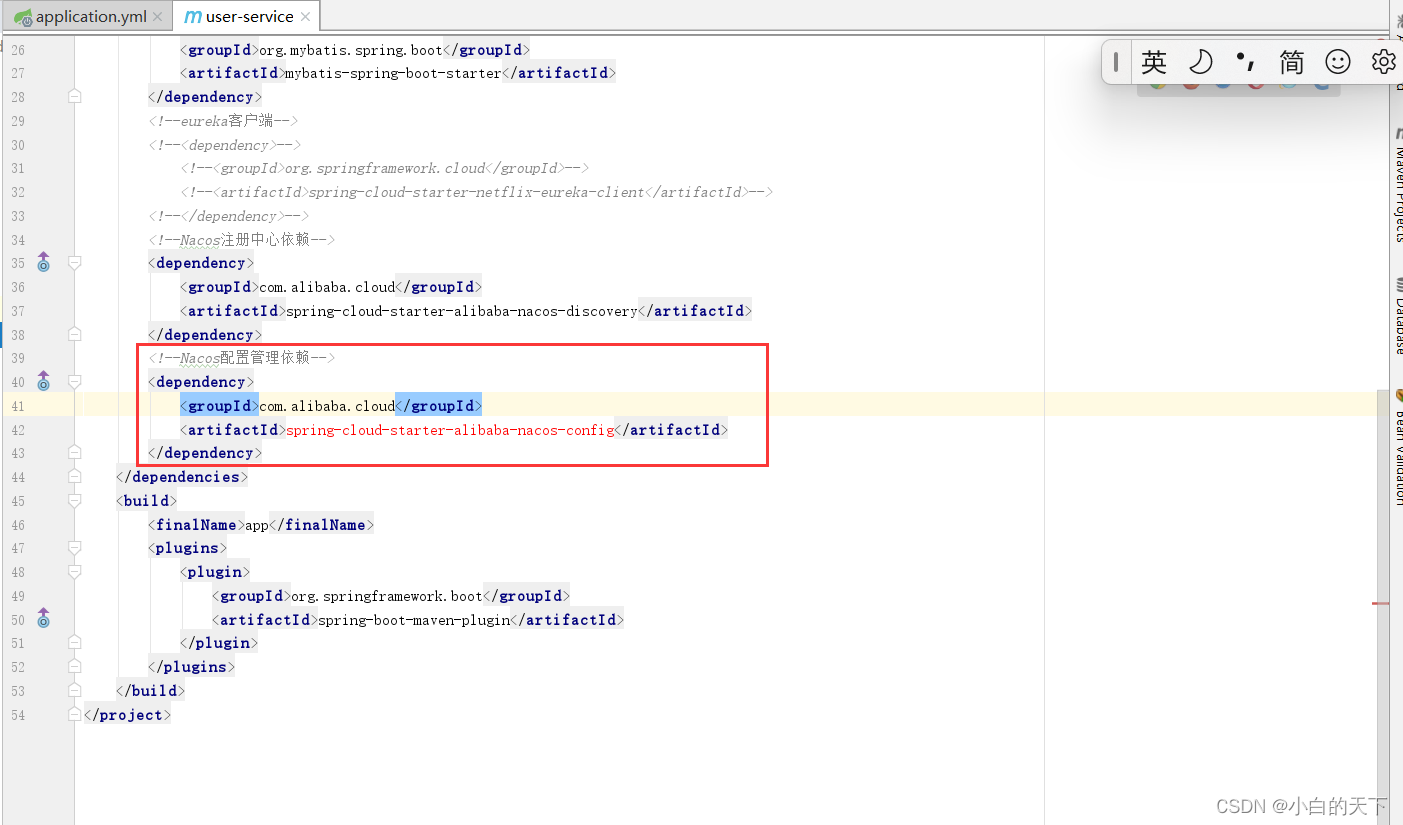
Task: Click line number 26 in gutter
Action: point(18,49)
